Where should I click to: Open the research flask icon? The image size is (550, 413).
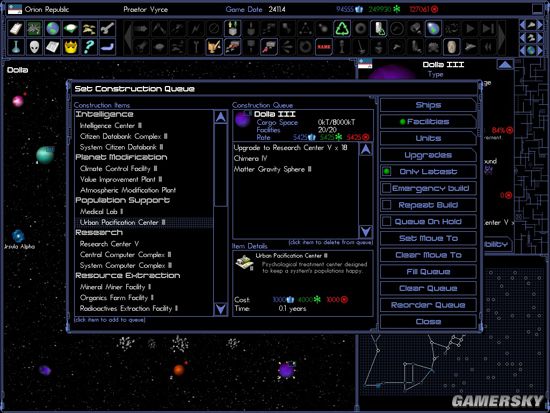(x=16, y=47)
